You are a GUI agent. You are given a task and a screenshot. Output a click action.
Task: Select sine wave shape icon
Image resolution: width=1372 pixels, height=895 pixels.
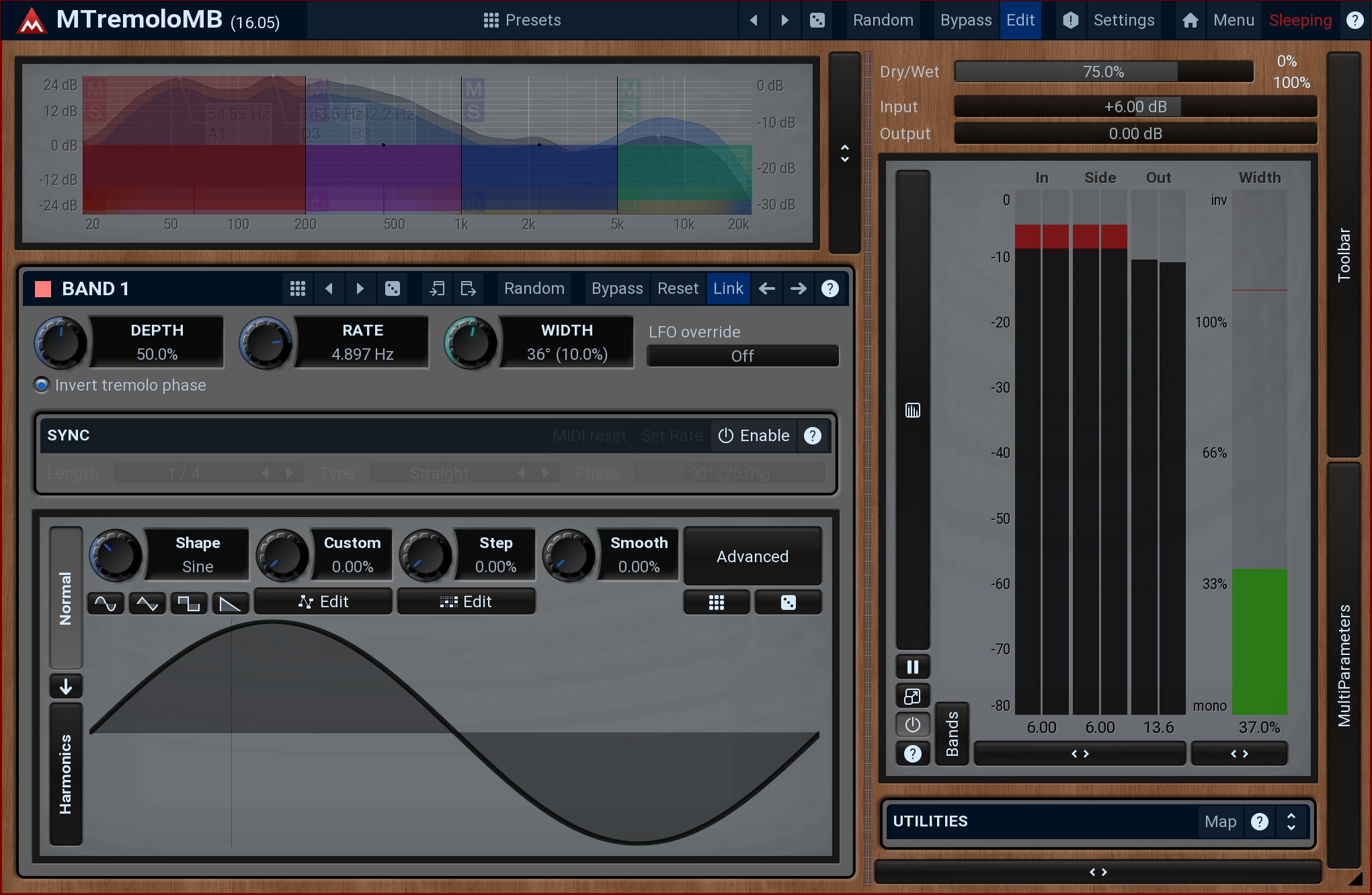(x=106, y=602)
